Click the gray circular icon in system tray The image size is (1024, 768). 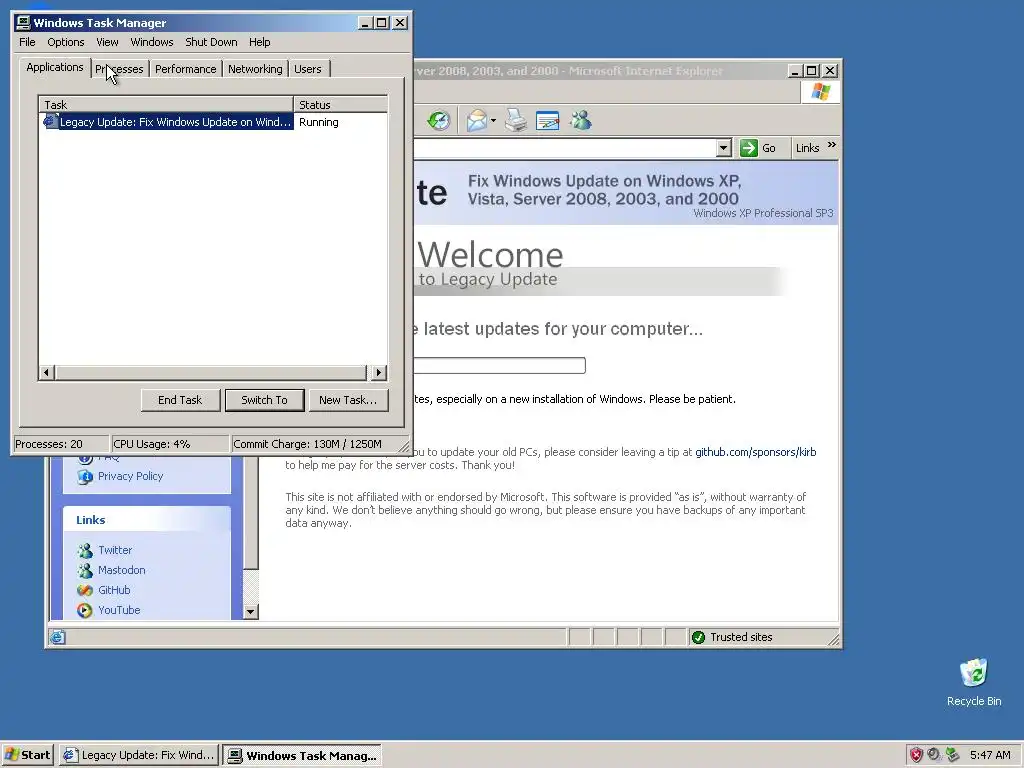934,754
